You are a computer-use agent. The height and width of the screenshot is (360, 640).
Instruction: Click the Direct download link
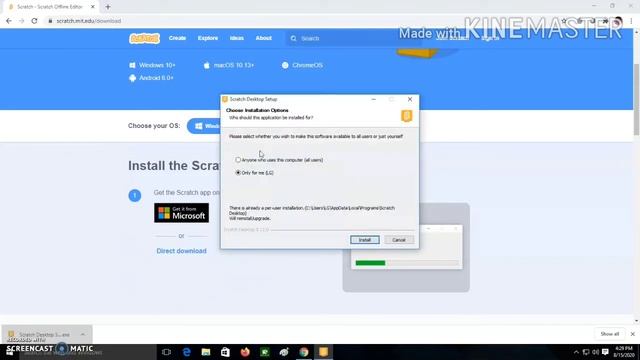coord(181,251)
